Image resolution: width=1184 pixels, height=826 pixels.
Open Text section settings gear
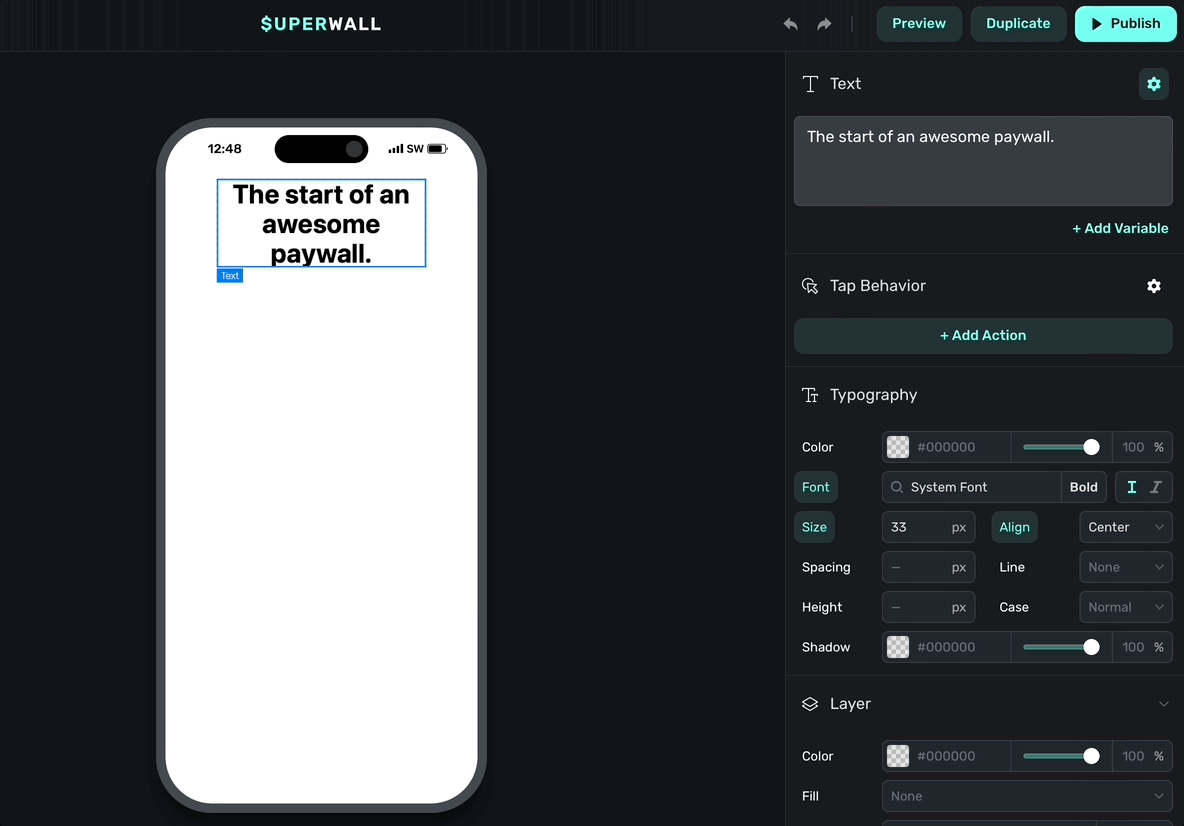1153,84
